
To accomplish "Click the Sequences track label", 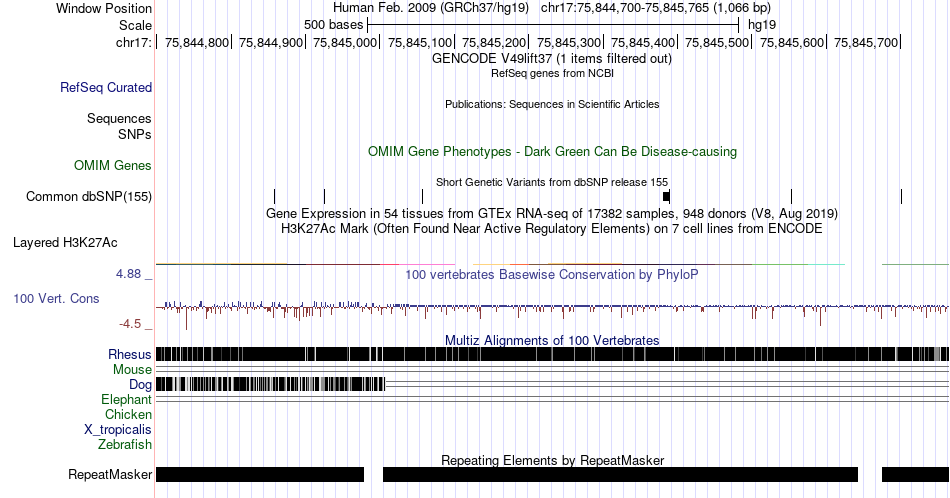I will click(119, 119).
